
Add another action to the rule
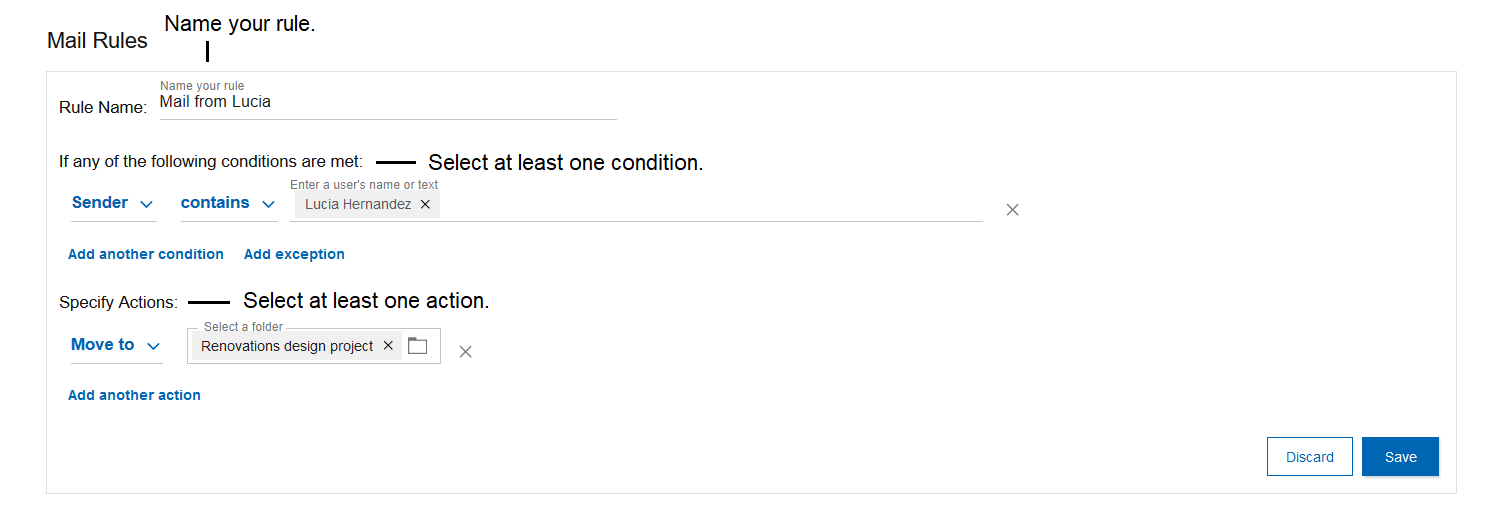134,395
